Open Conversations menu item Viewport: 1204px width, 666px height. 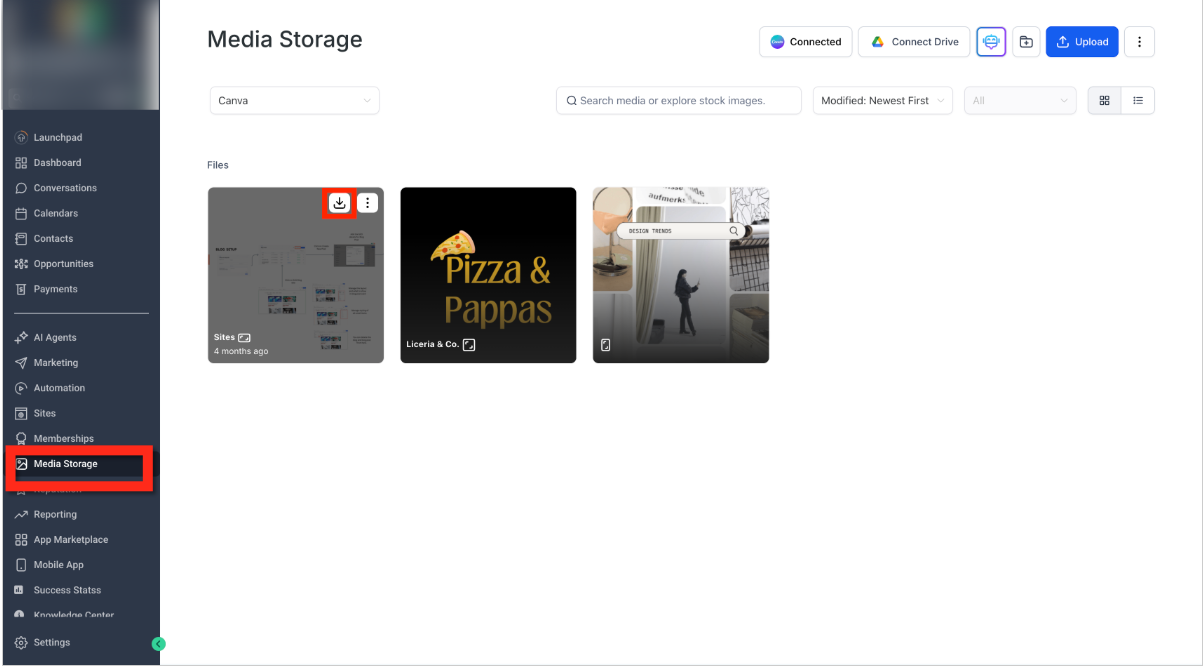click(x=65, y=188)
